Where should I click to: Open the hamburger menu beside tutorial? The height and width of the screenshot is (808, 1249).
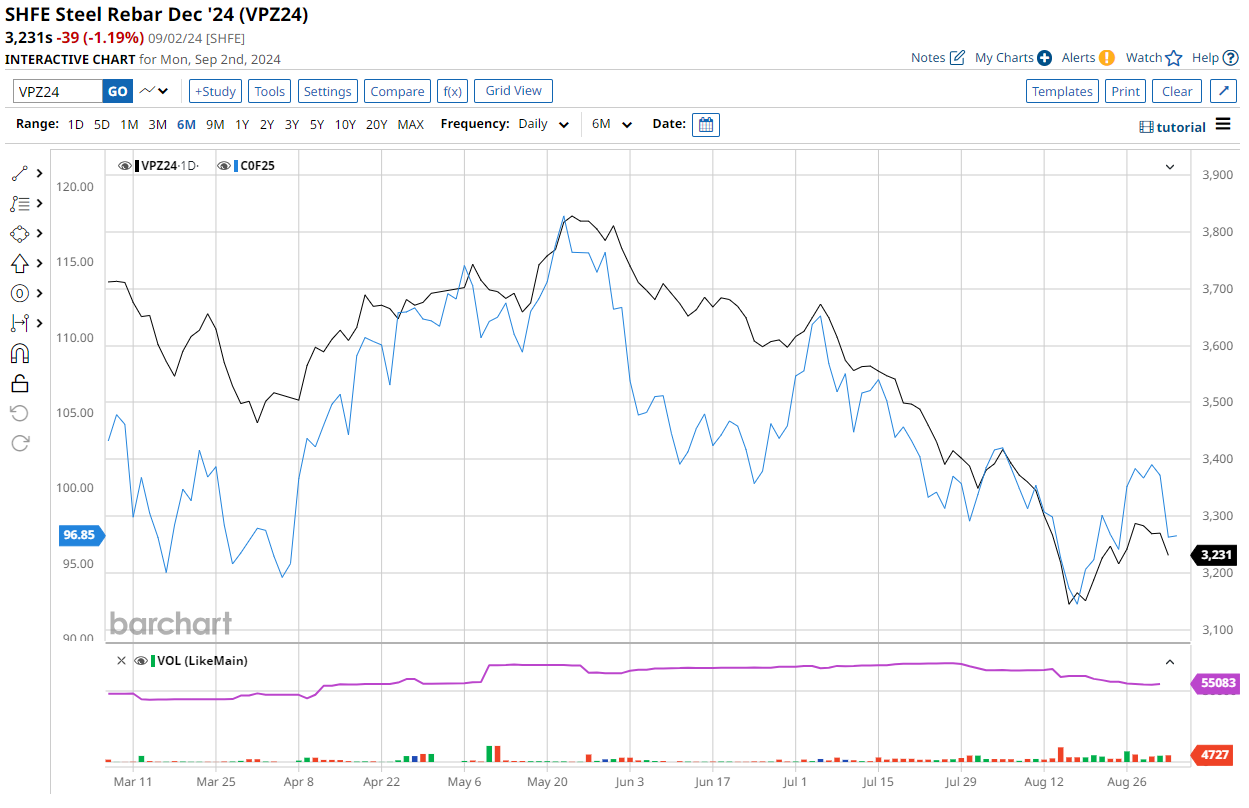[1224, 126]
